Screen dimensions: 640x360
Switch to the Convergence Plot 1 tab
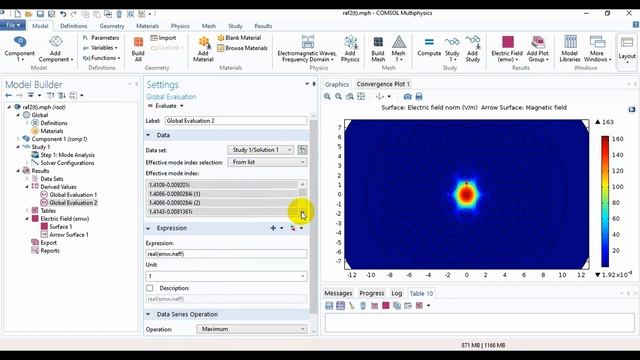383,84
